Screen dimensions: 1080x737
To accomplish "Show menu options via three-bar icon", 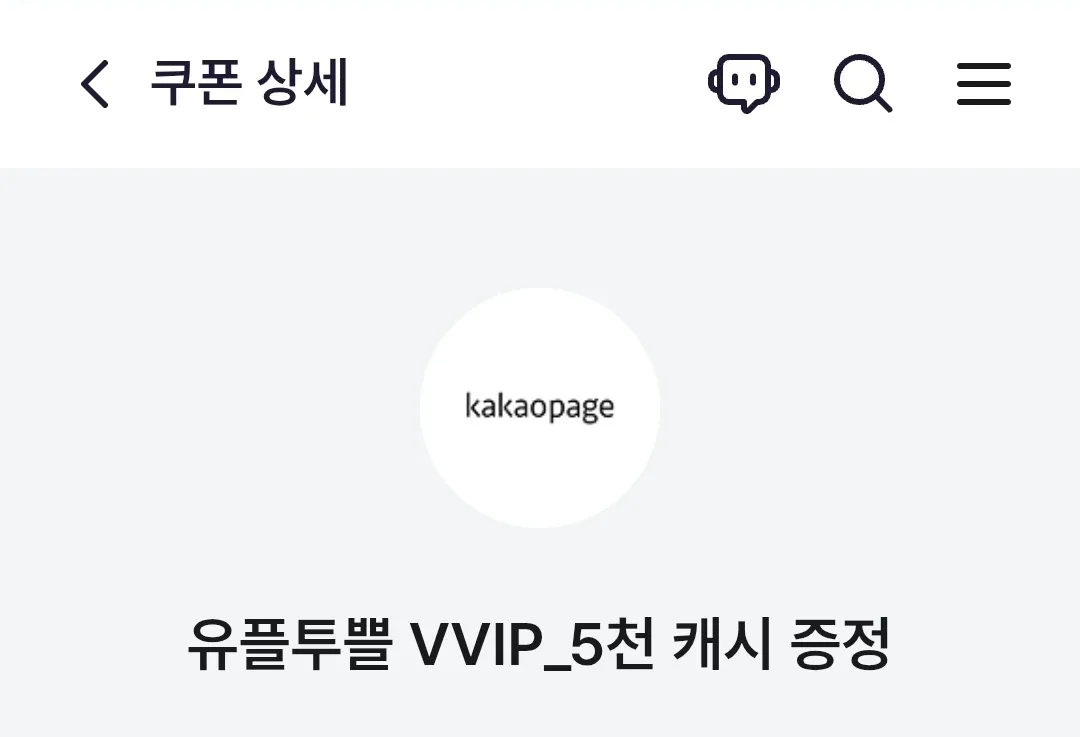I will click(984, 84).
